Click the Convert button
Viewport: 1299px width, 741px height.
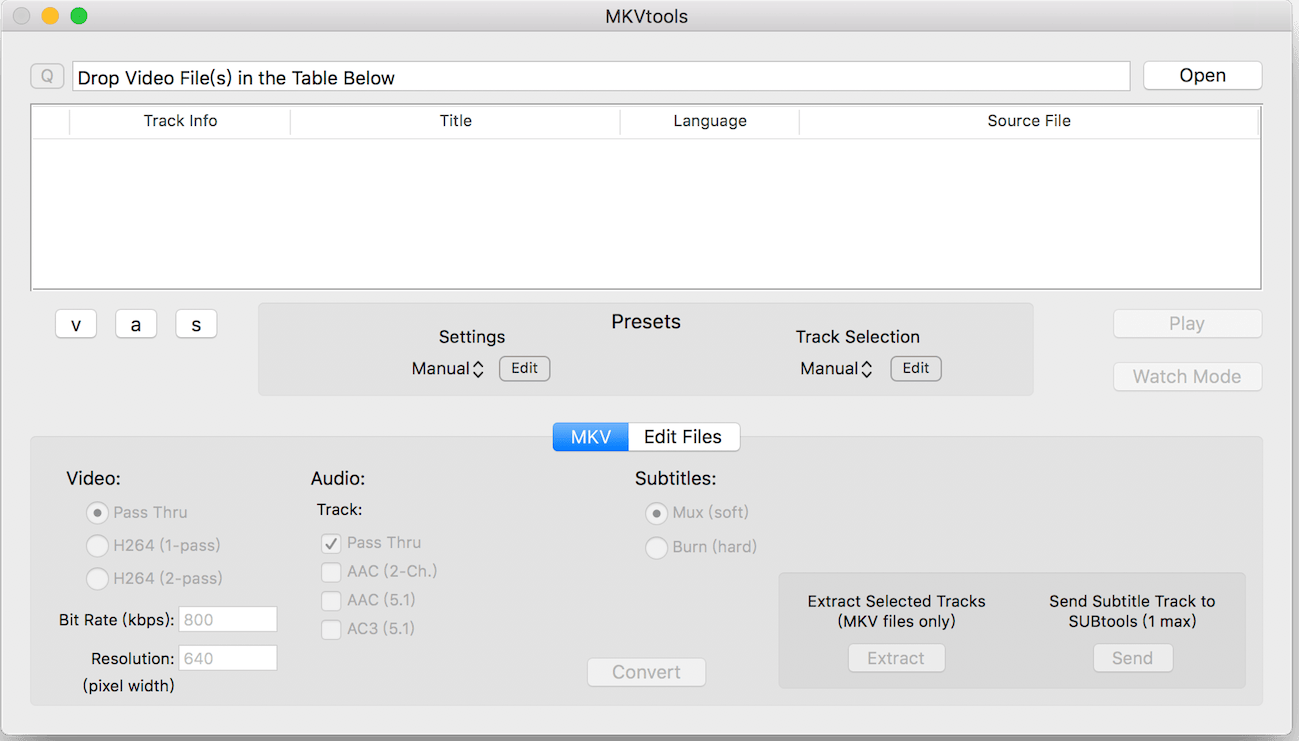646,673
